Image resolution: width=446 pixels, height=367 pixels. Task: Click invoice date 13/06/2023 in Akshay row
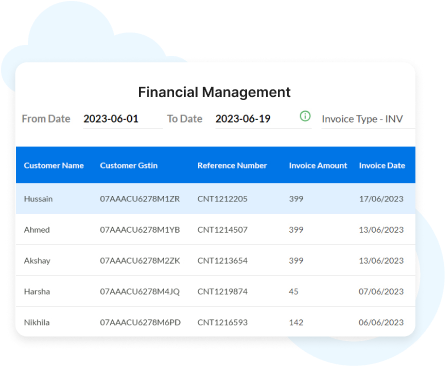click(x=381, y=261)
